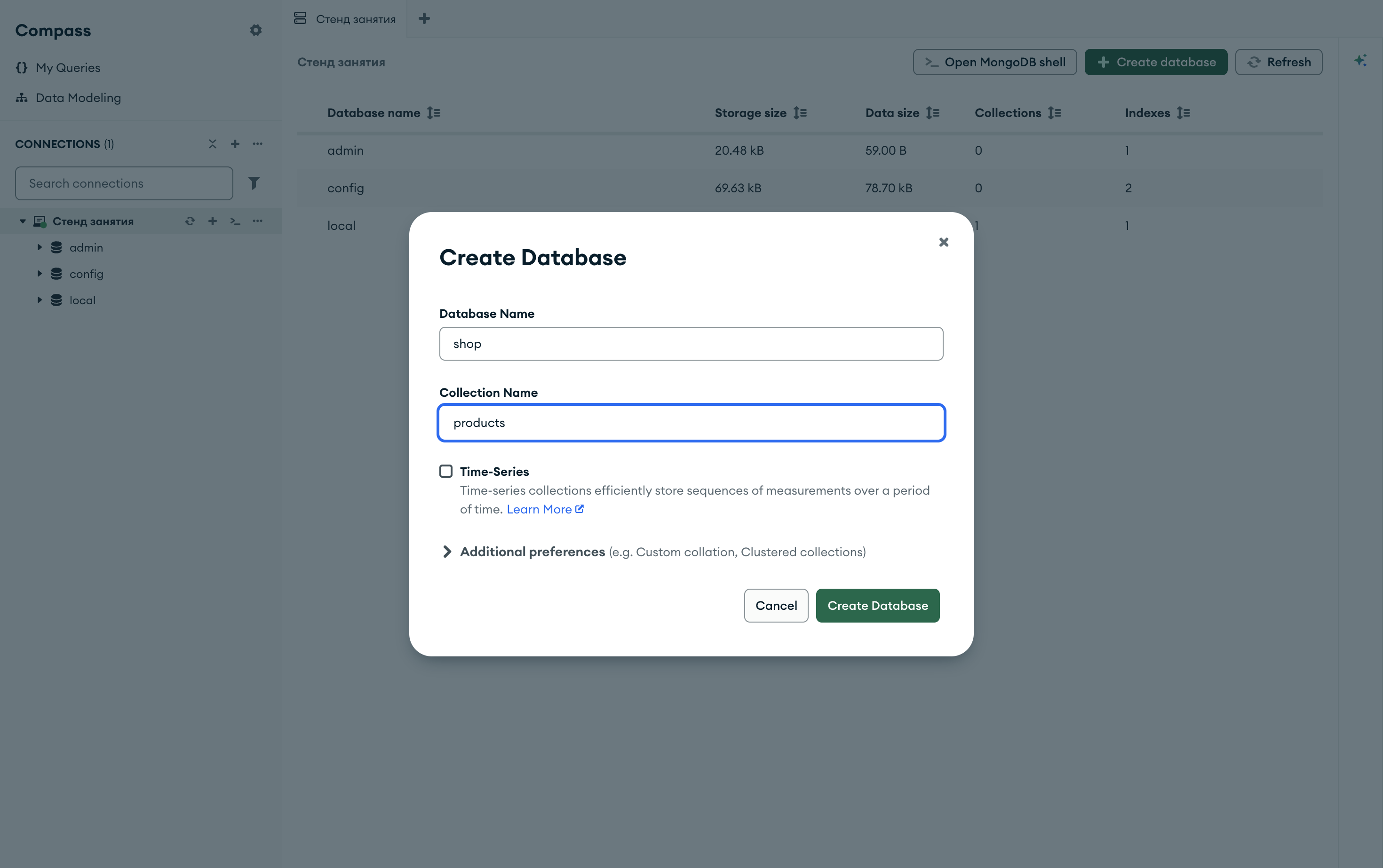Click Cancel in the dialog
This screenshot has width=1383, height=868.
pos(776,606)
